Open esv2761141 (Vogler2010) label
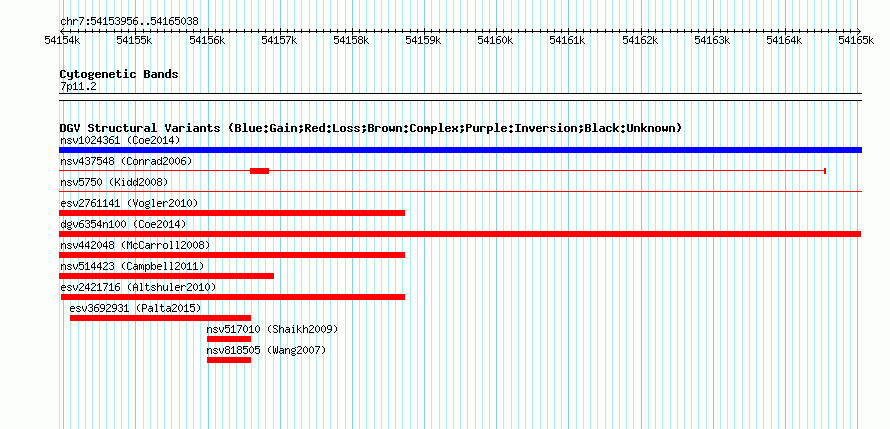 click(129, 203)
